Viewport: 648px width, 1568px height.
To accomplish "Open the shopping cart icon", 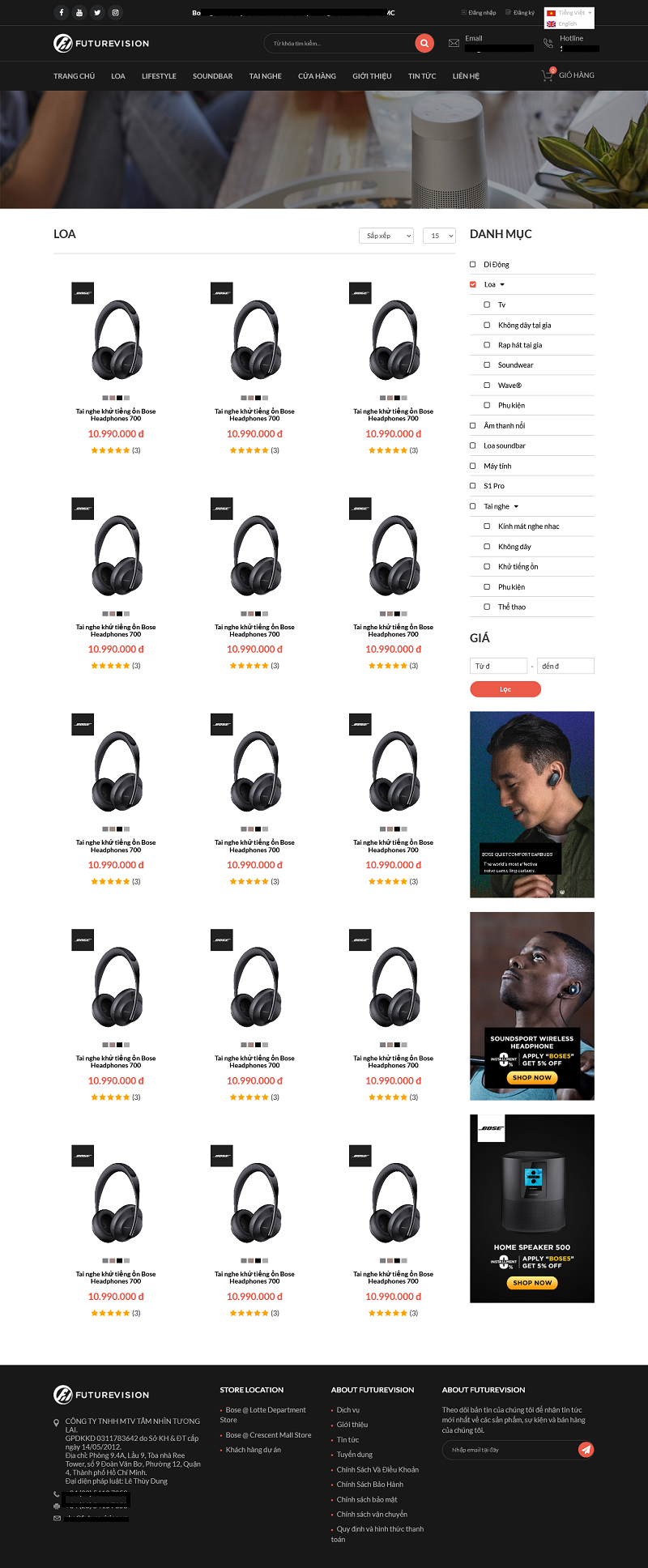I will coord(548,75).
